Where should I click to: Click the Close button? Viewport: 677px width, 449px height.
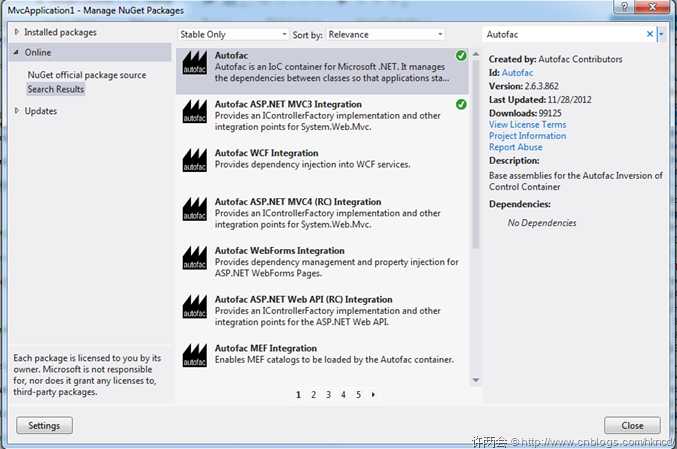(632, 426)
